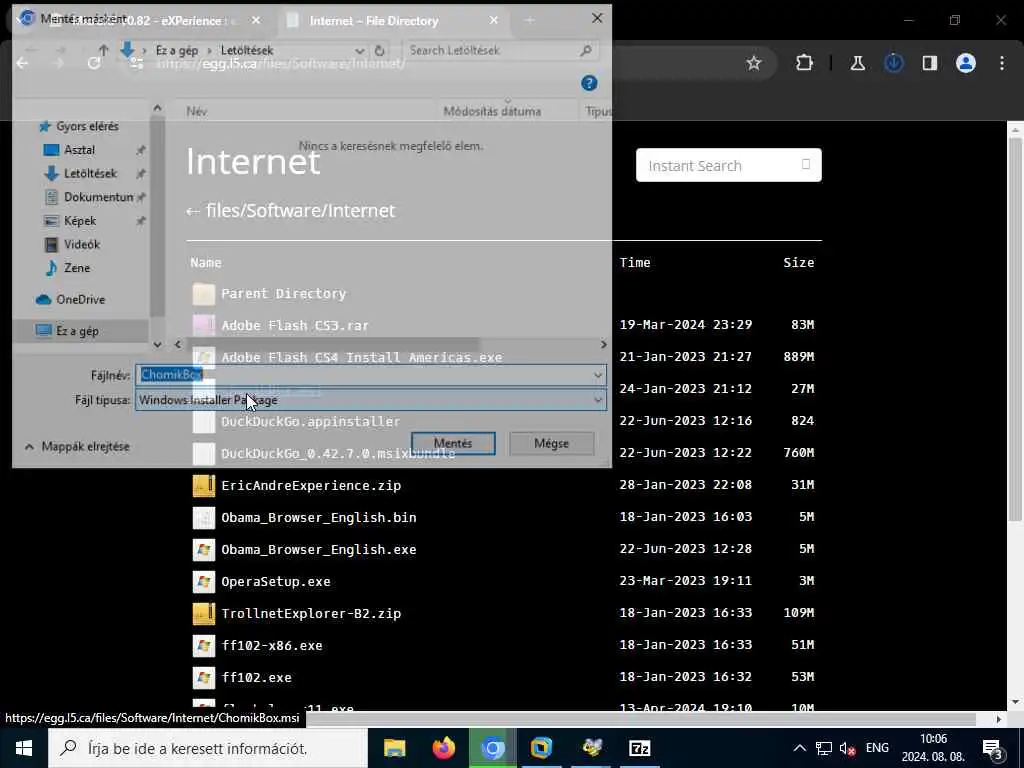The image size is (1024, 768).
Task: Open Dokumentumok in the sidebar
Action: click(98, 197)
